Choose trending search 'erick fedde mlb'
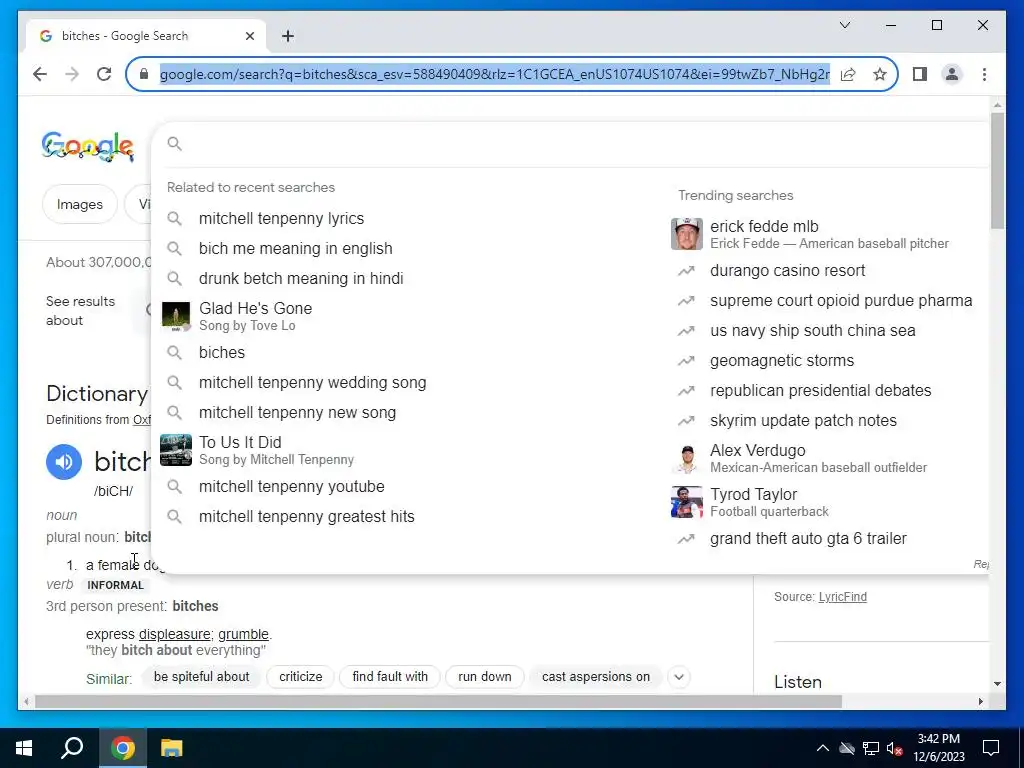Screen dimensions: 1024x768 764,226
